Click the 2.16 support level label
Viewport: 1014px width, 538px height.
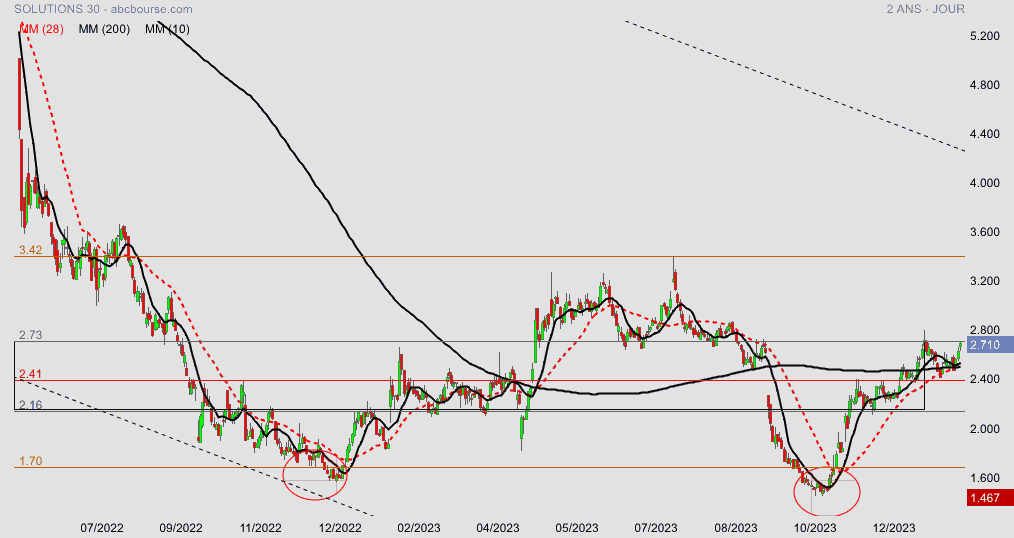30,405
